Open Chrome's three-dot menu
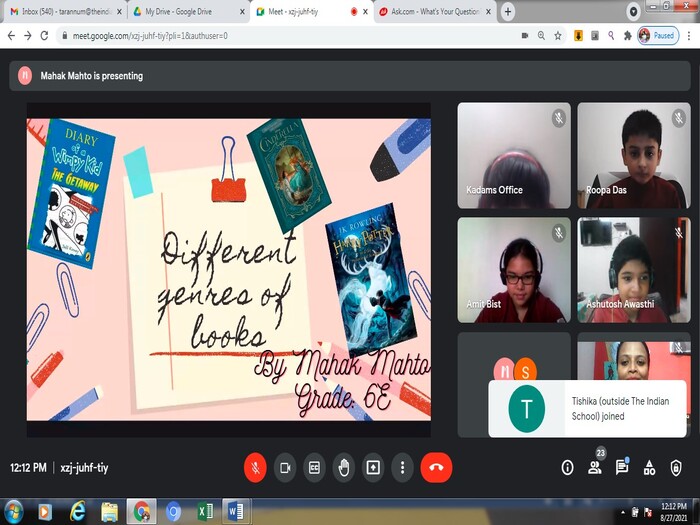The width and height of the screenshot is (700, 525). click(x=689, y=36)
